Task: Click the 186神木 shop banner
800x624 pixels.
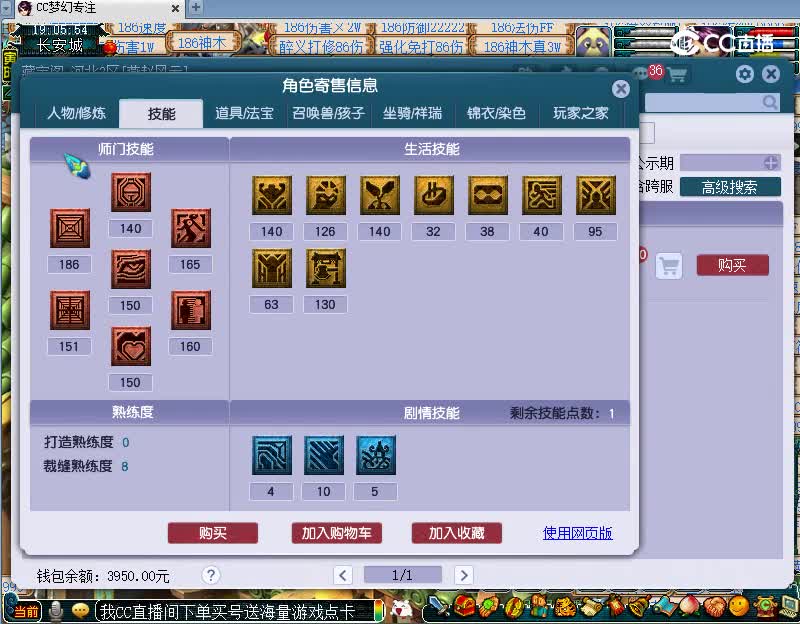Action: (x=202, y=43)
